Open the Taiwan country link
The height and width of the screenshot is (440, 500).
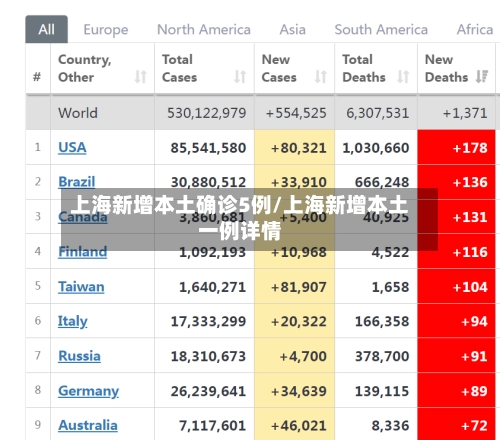point(81,287)
